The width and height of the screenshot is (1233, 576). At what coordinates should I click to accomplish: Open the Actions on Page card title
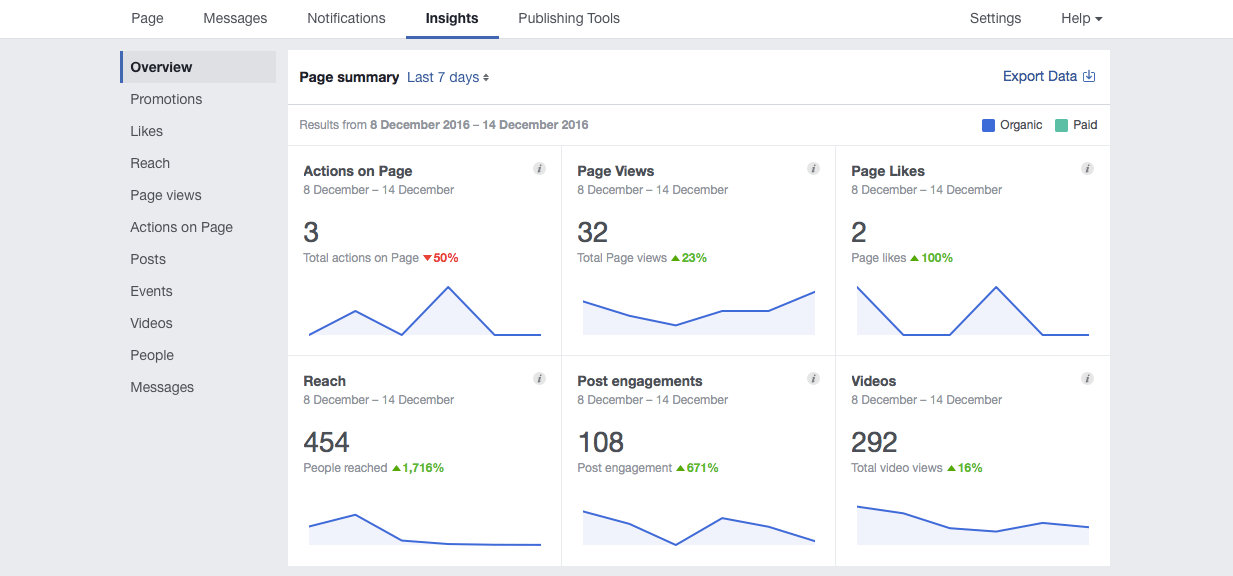[x=358, y=171]
